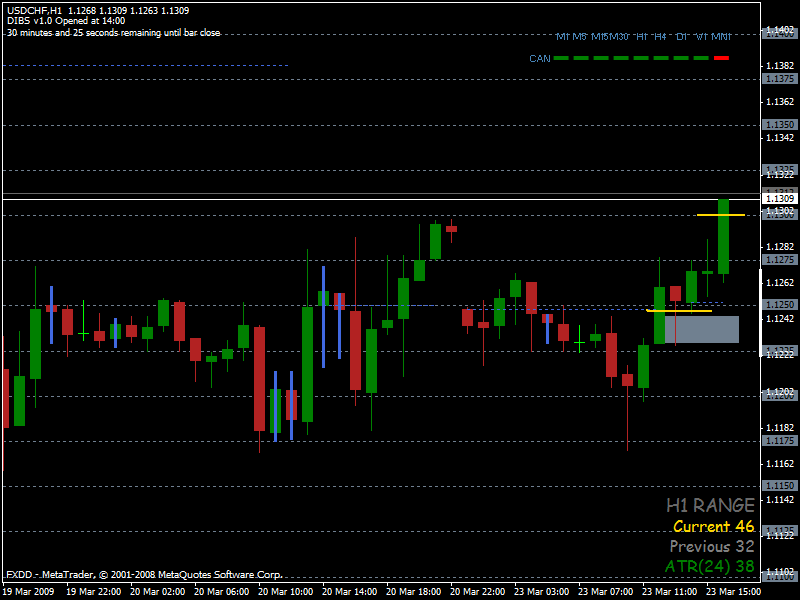
Task: Click the M15 timeframe label
Action: coord(599,37)
